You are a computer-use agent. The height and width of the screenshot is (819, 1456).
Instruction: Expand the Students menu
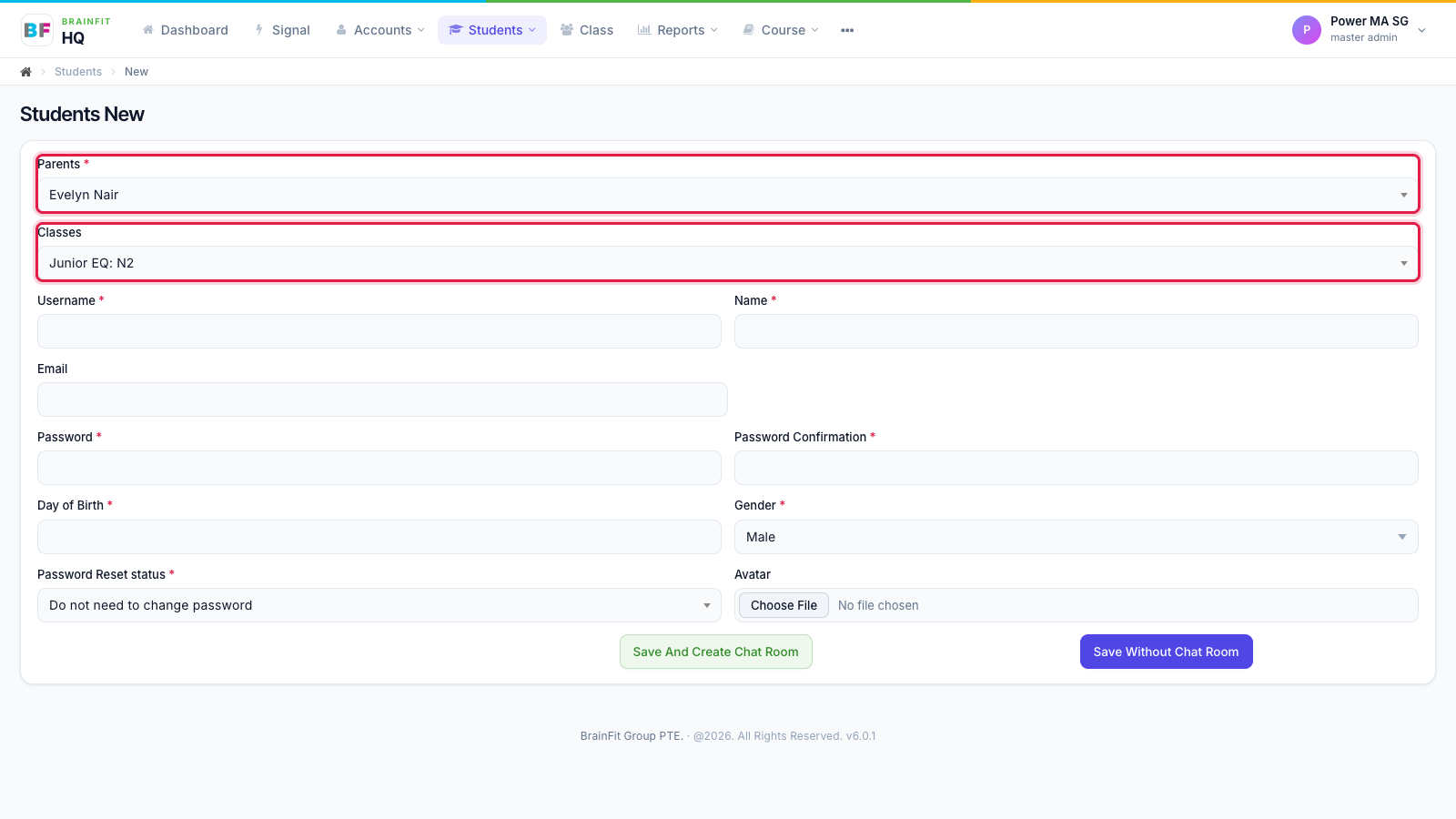[492, 30]
